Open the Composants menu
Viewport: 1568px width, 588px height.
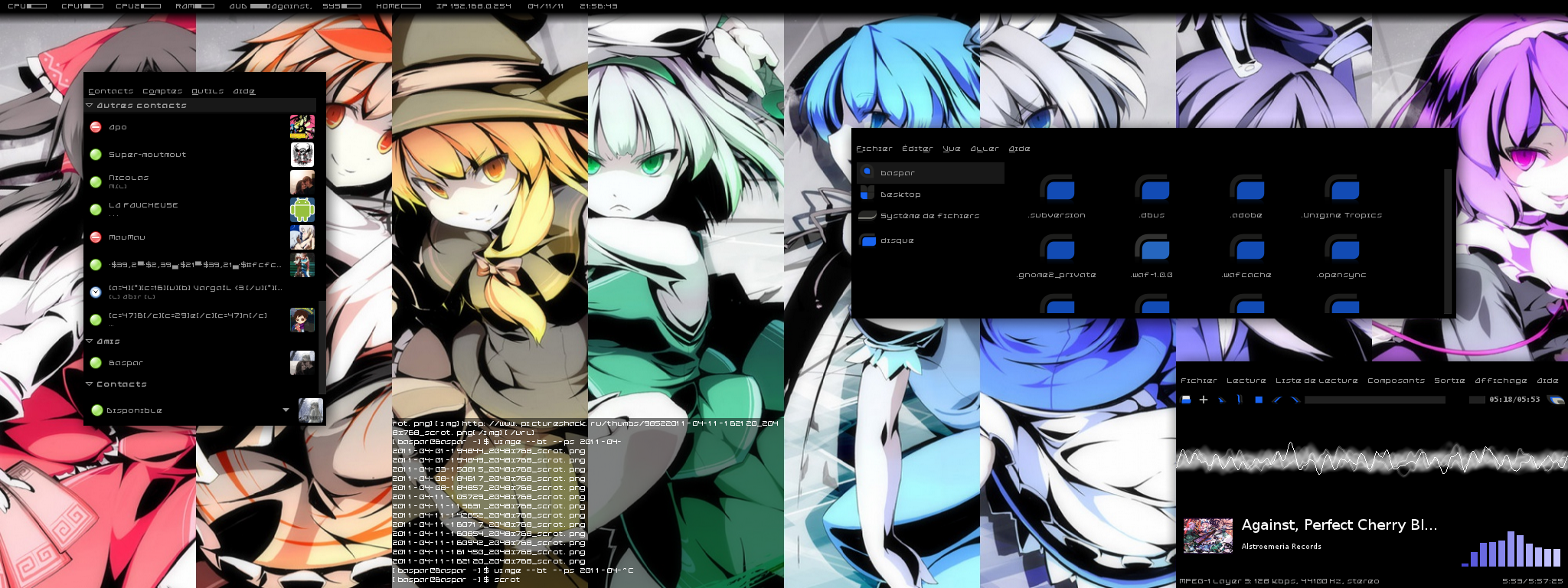click(1396, 381)
